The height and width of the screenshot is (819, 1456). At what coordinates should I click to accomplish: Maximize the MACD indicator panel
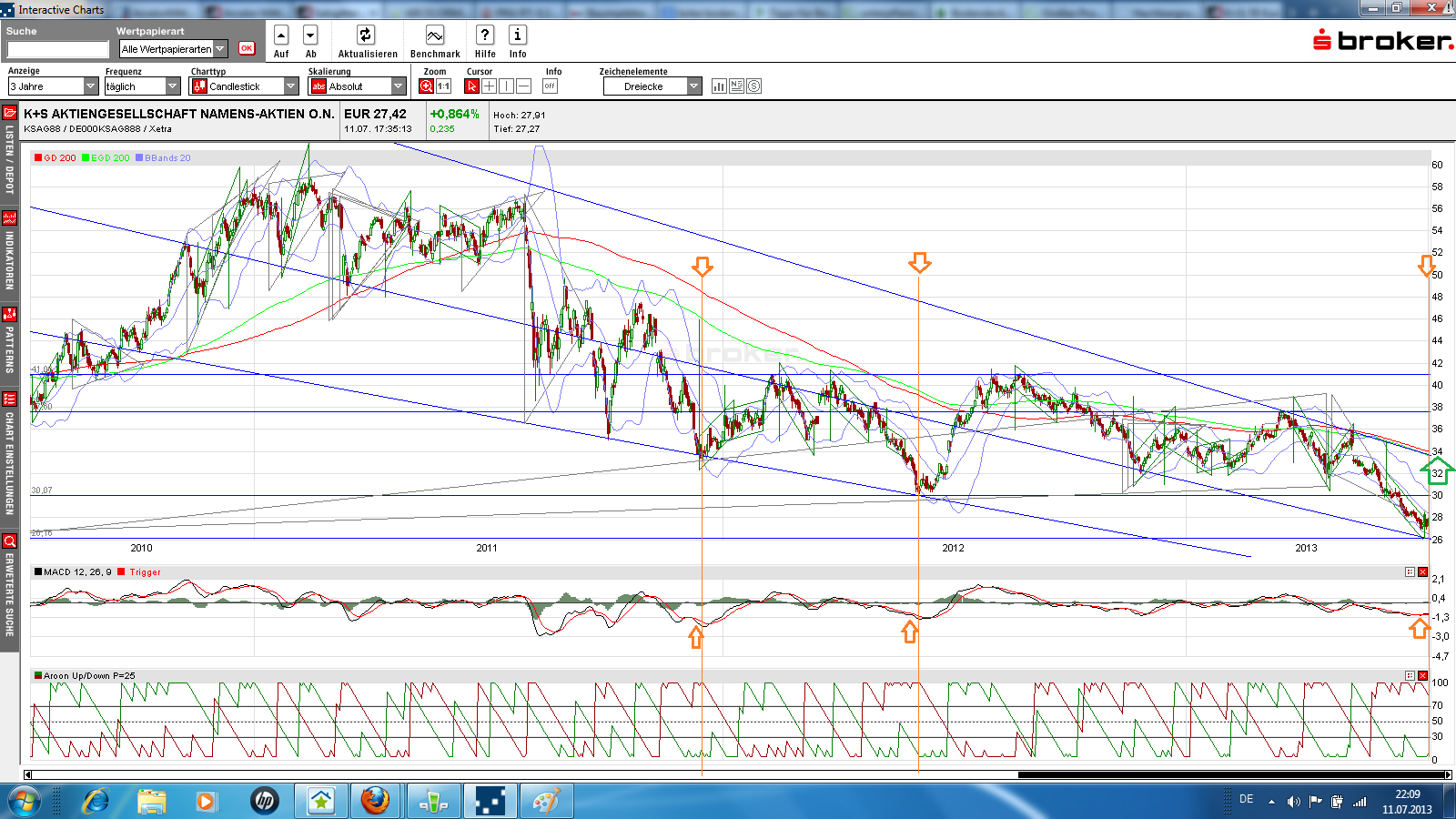point(1410,572)
